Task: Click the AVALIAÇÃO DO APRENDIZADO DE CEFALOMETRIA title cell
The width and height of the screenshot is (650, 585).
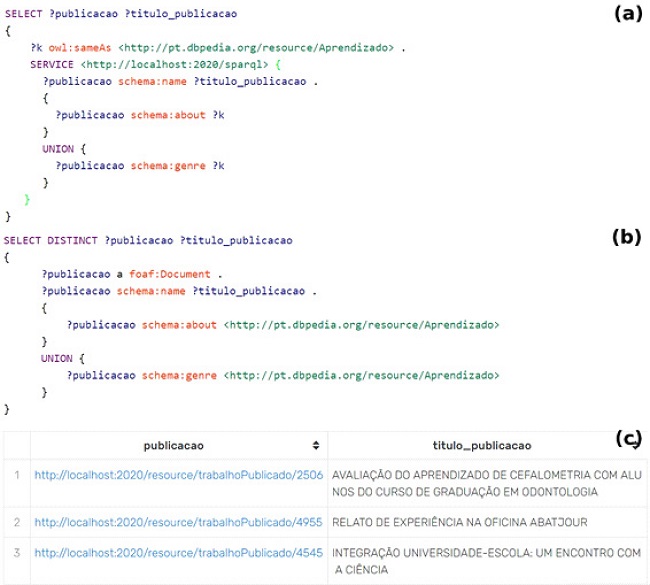Action: point(486,483)
